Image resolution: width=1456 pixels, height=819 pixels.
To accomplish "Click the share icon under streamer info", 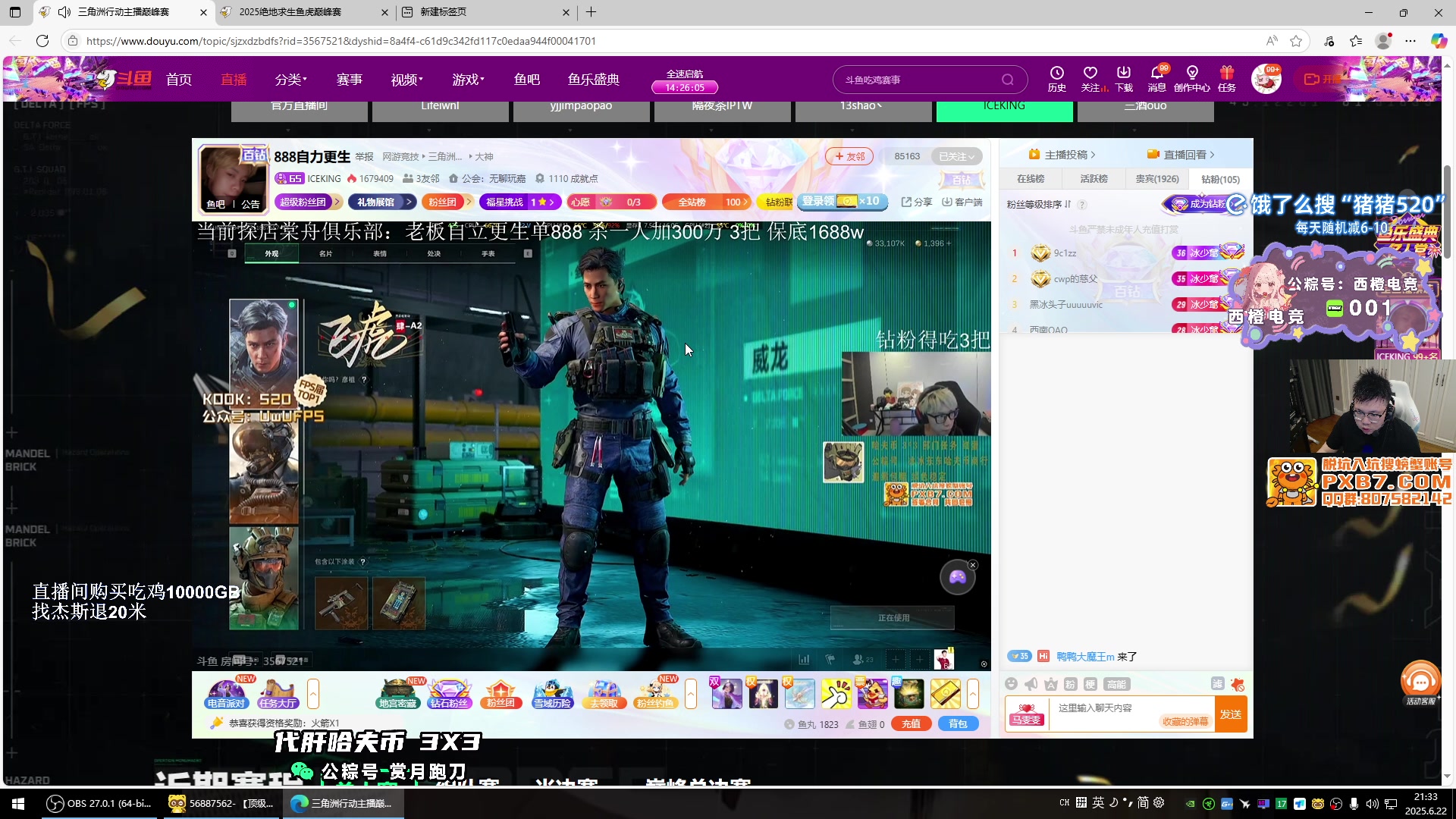I will pos(917,202).
